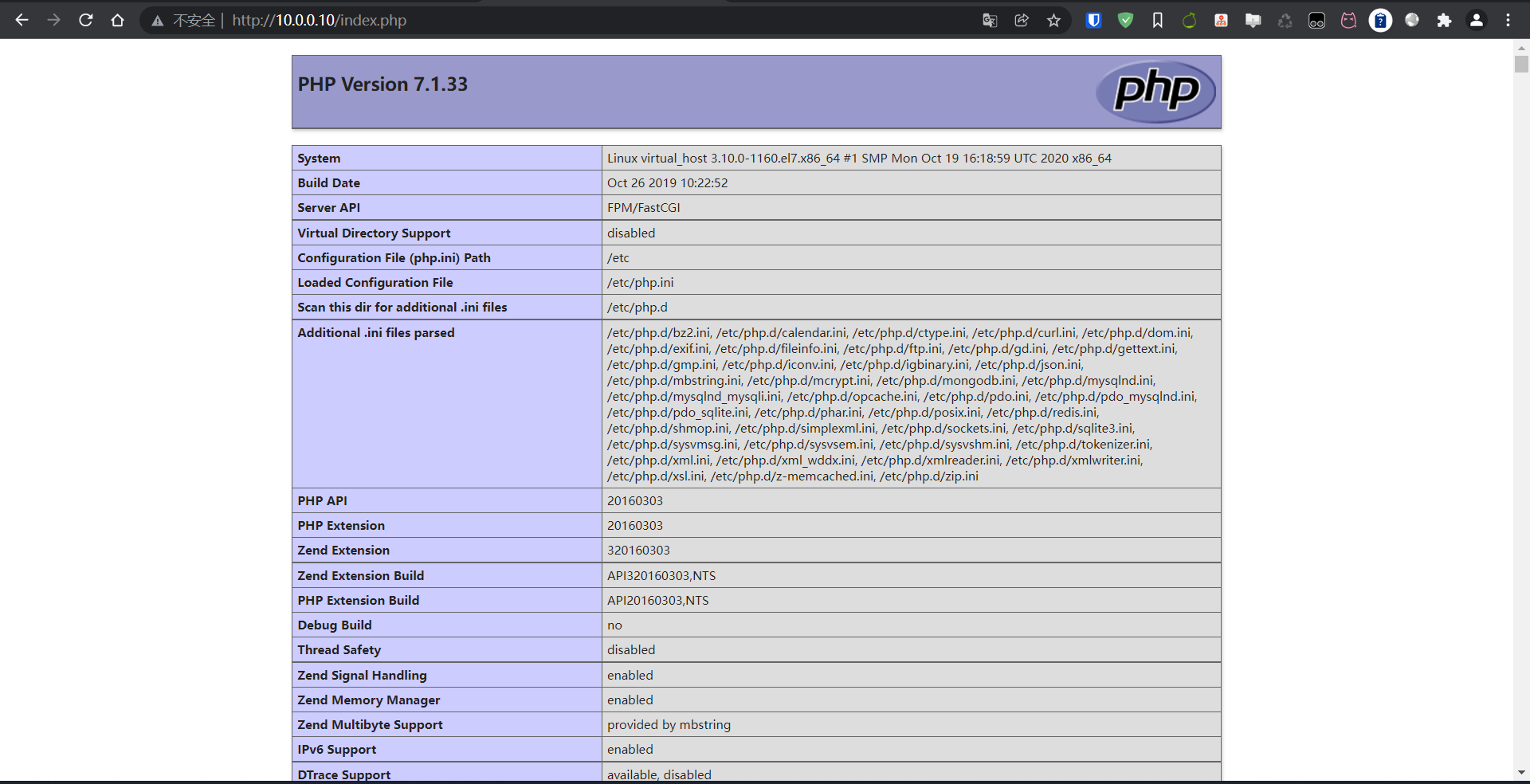Click the scrollbar down arrow
1530x784 pixels.
tap(1521, 772)
